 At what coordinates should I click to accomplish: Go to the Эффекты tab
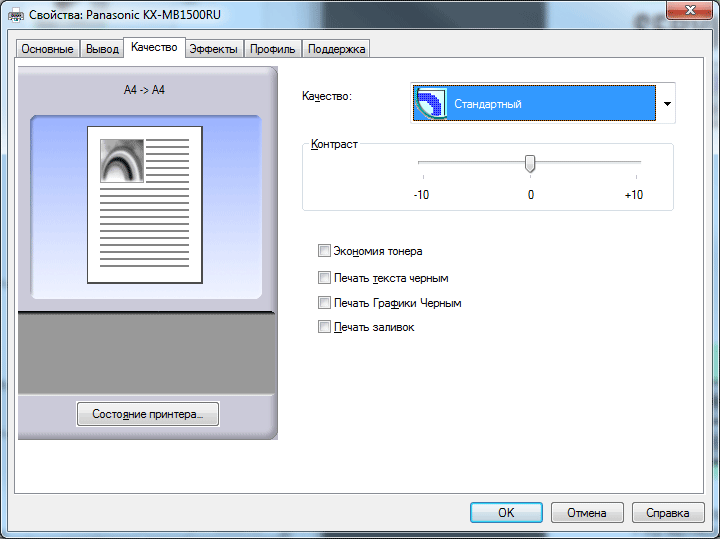[x=214, y=49]
